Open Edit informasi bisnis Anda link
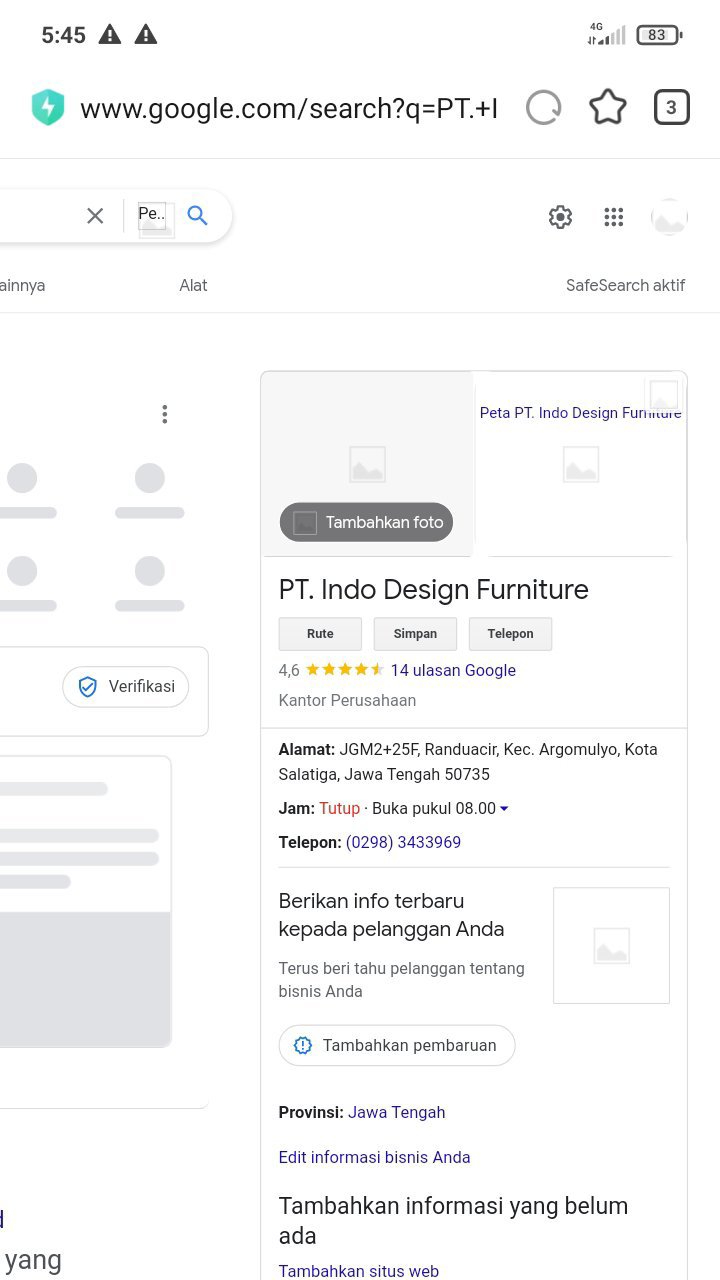Viewport: 720px width, 1280px height. tap(374, 1157)
